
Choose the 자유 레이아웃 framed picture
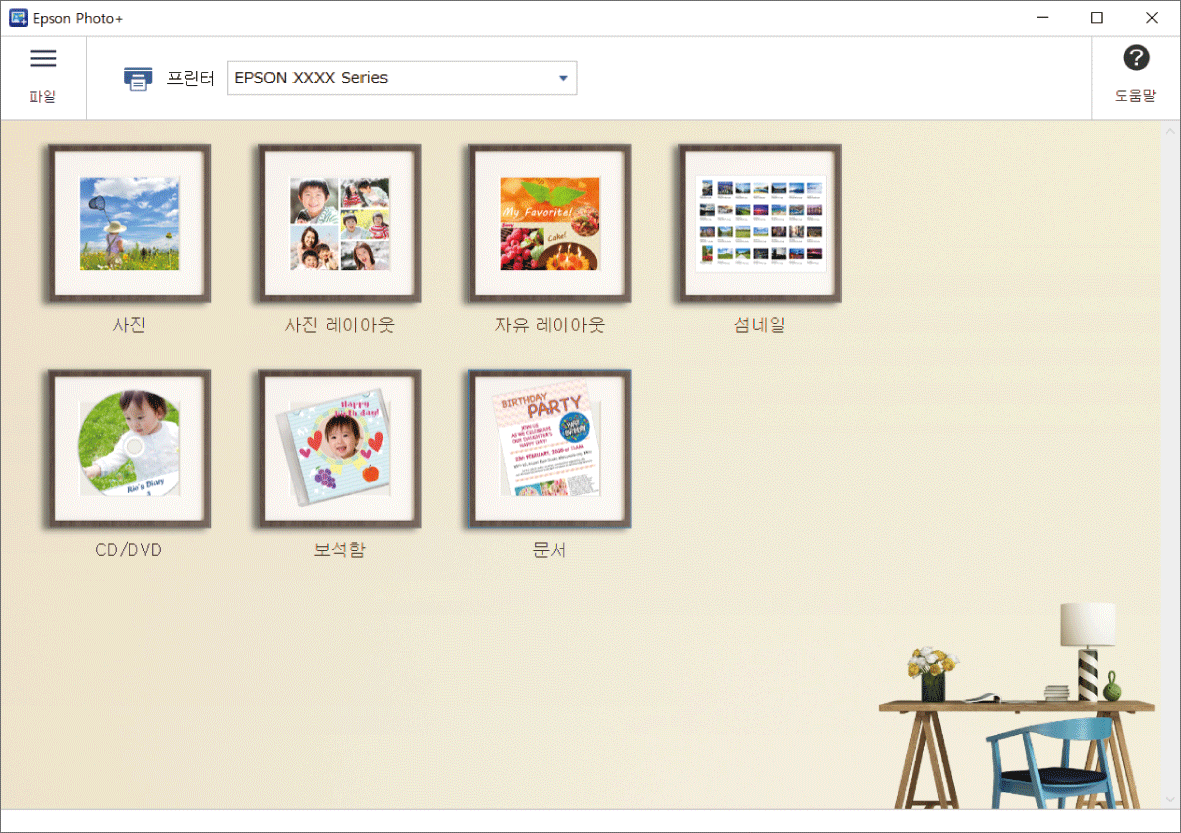(549, 224)
